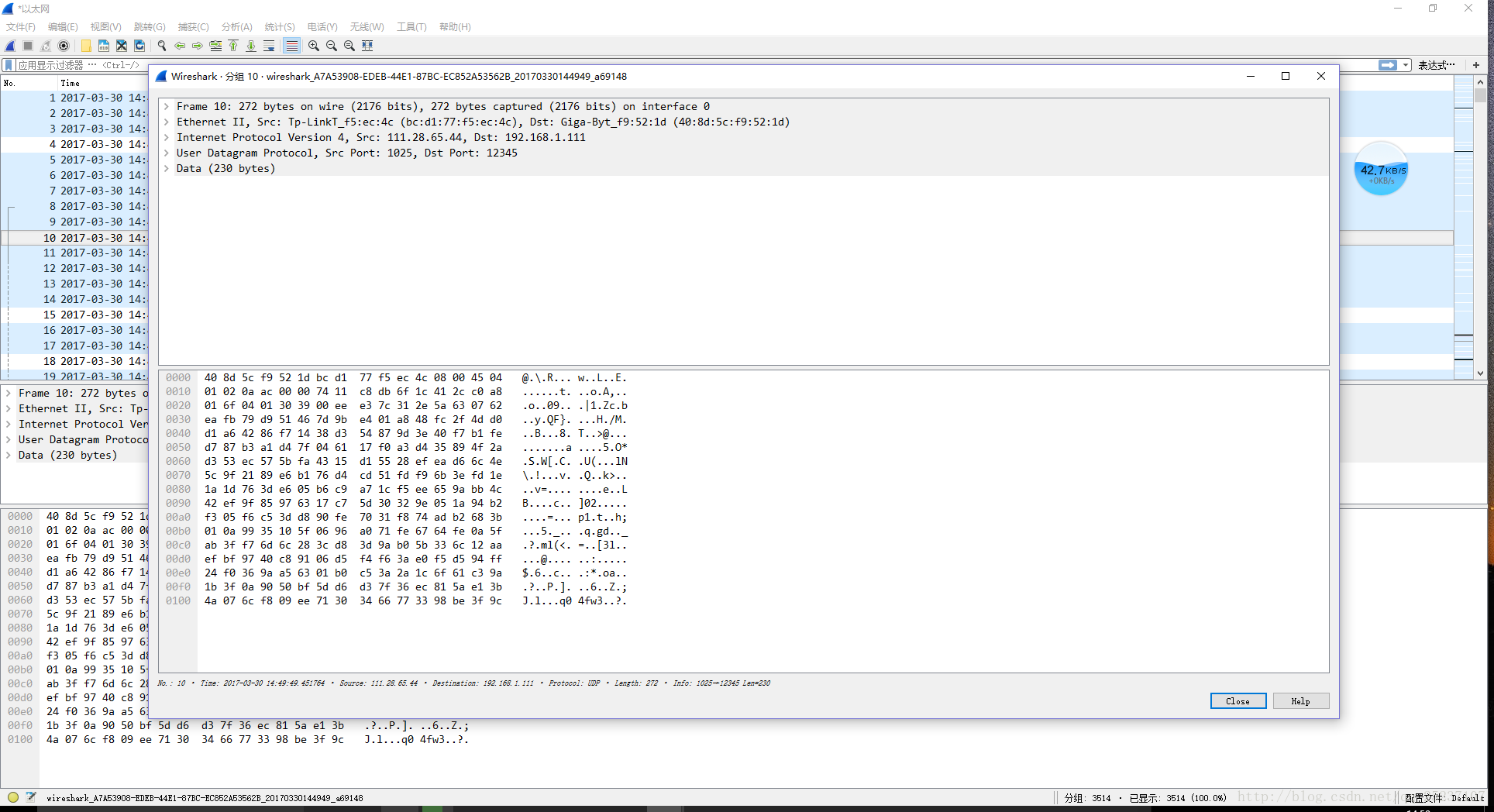This screenshot has width=1494, height=812.
Task: Reload the capture file
Action: tap(139, 46)
